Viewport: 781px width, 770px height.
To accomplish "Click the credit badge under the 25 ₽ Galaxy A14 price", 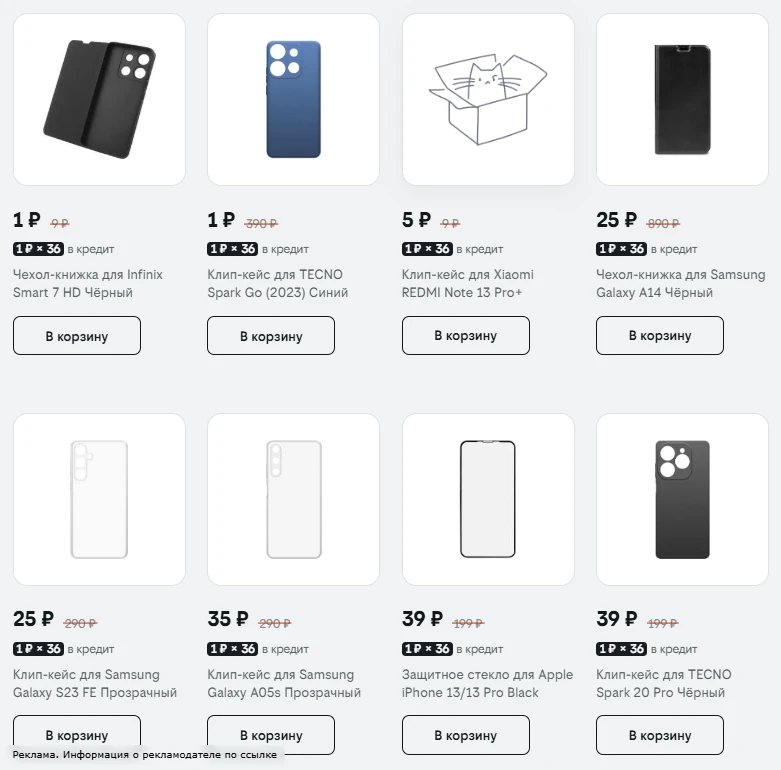I will tap(621, 249).
